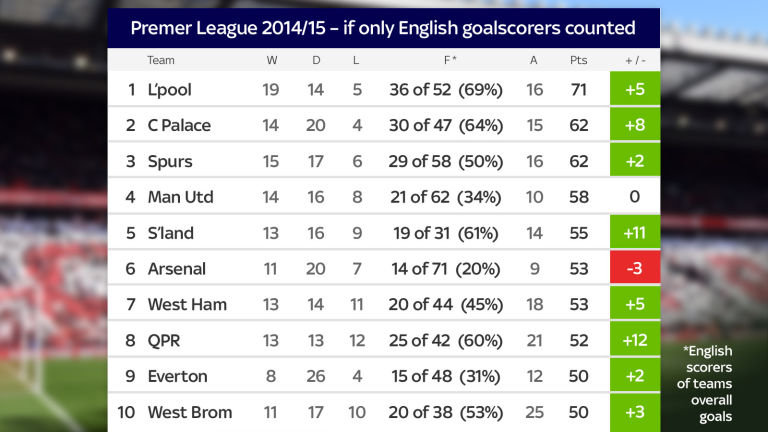Screen dimensions: 768x432
Task: Select the Man Utd team name
Action: click(x=180, y=197)
